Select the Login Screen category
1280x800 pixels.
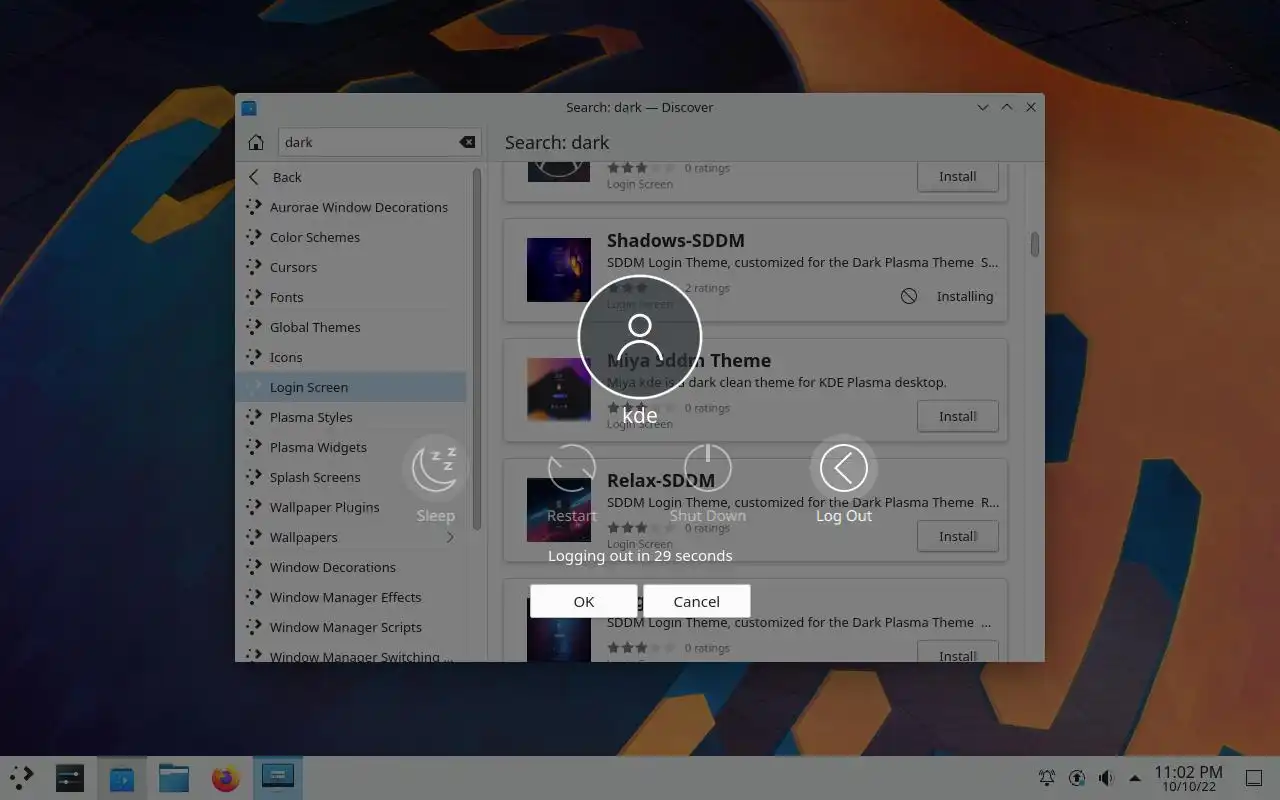point(351,387)
